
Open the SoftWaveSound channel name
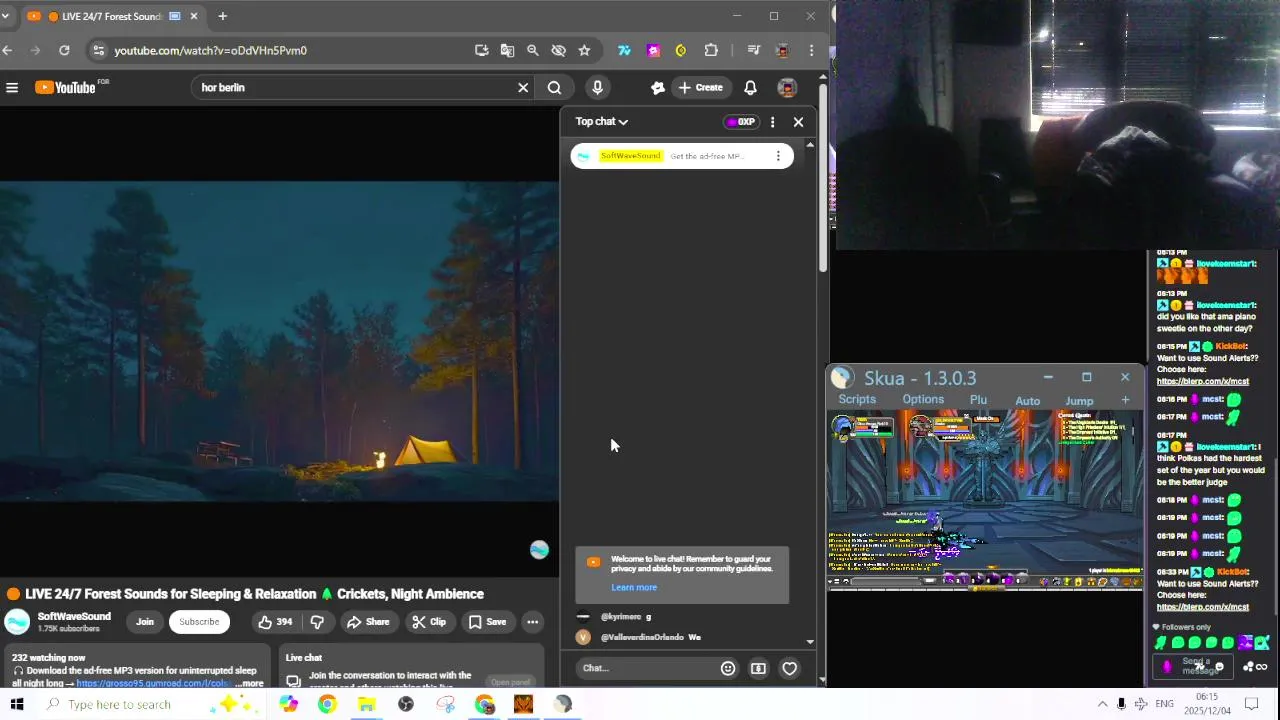(x=74, y=616)
